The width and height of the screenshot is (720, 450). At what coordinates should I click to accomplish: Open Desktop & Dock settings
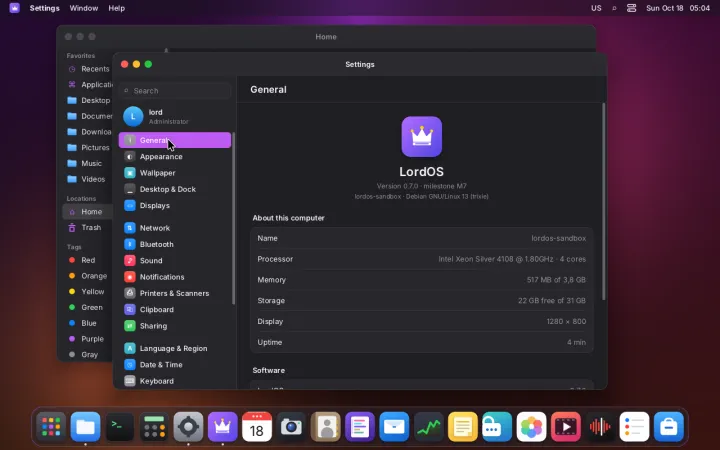pos(174,189)
